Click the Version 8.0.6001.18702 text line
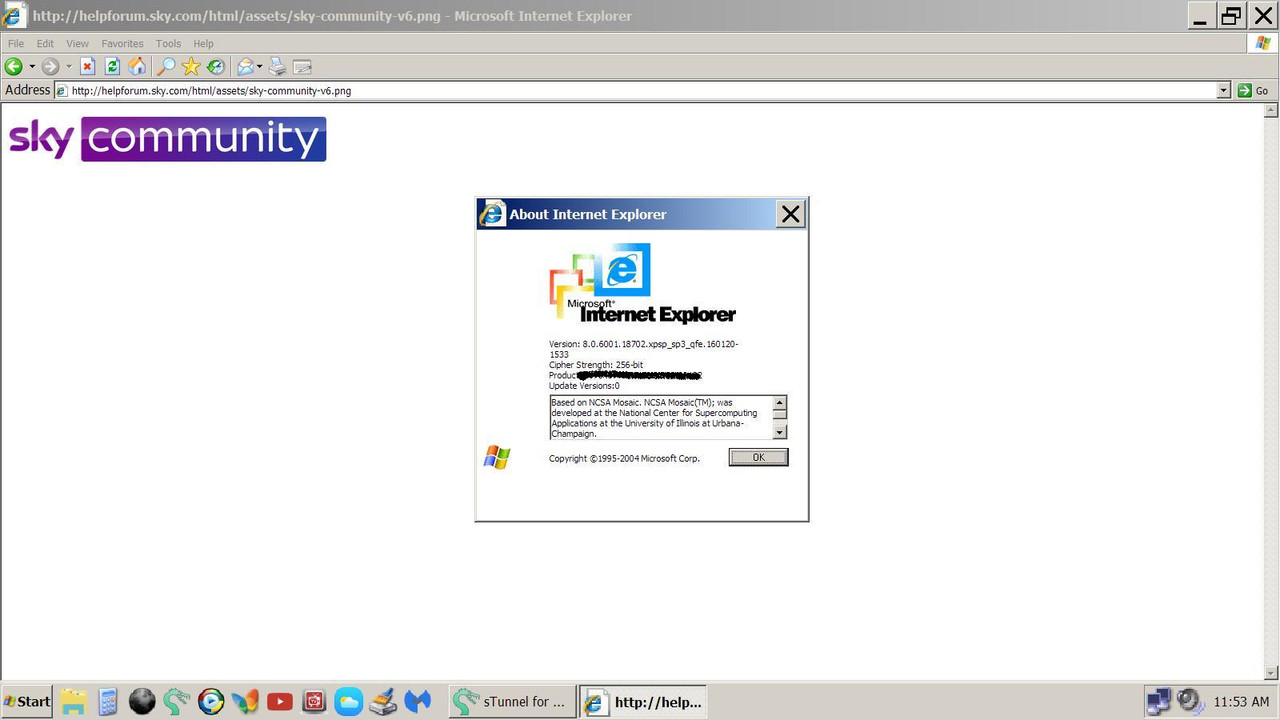Image resolution: width=1280 pixels, height=720 pixels. point(644,349)
